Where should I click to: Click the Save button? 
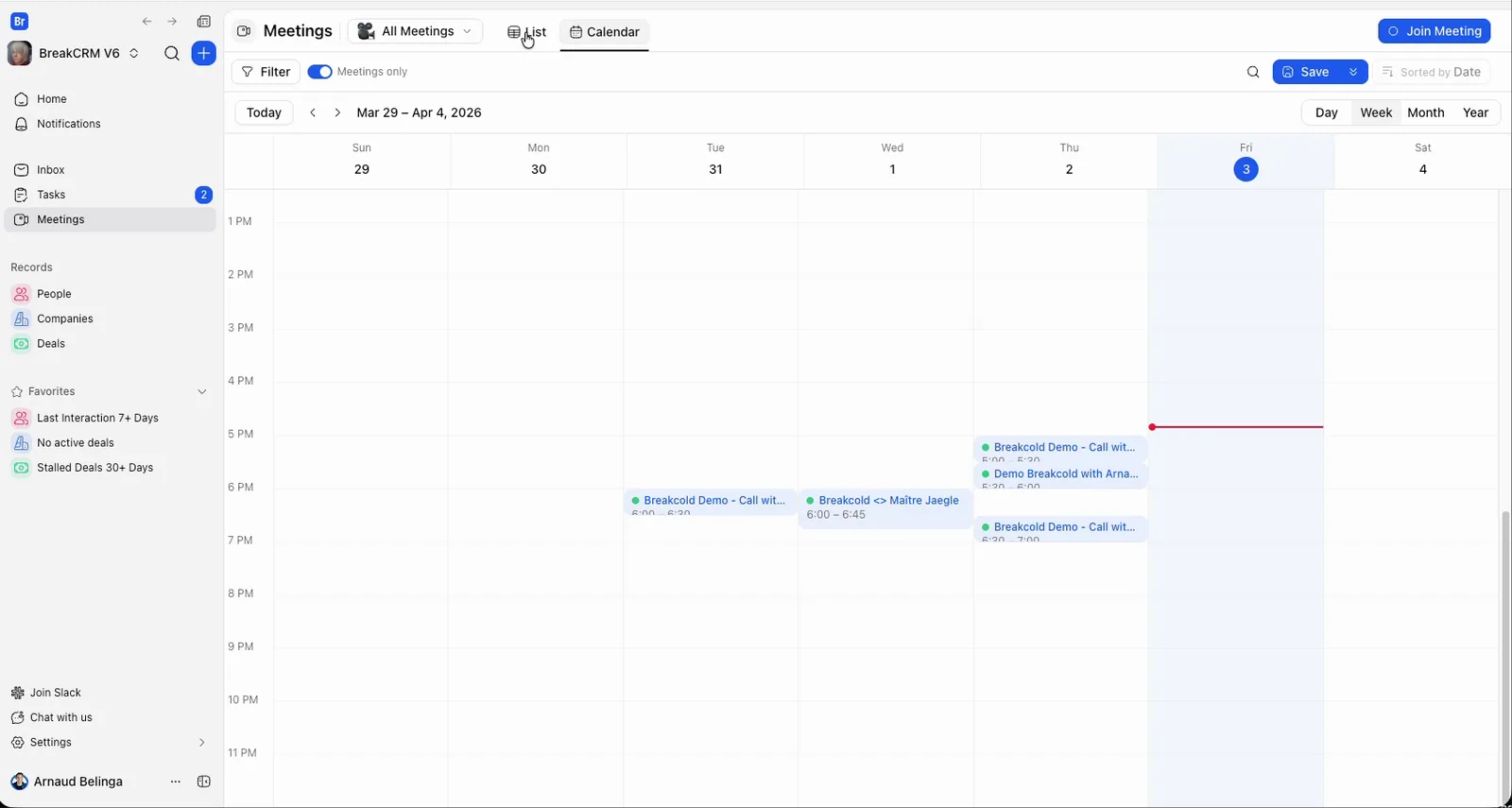tap(1306, 72)
